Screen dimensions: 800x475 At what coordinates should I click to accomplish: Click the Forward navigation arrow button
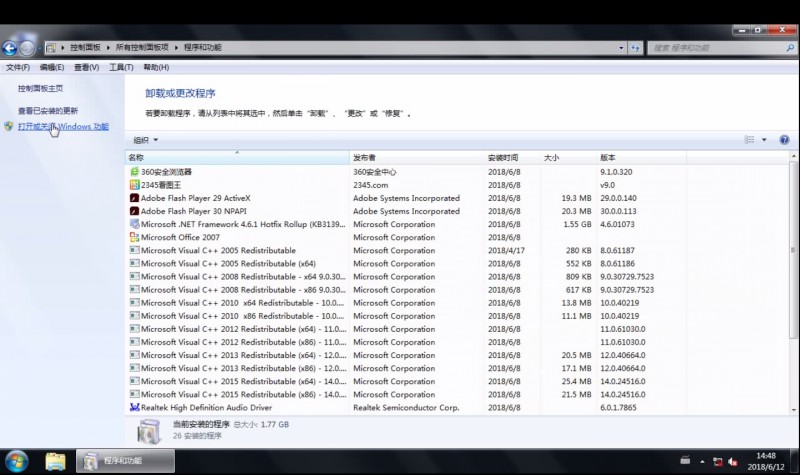[x=28, y=48]
